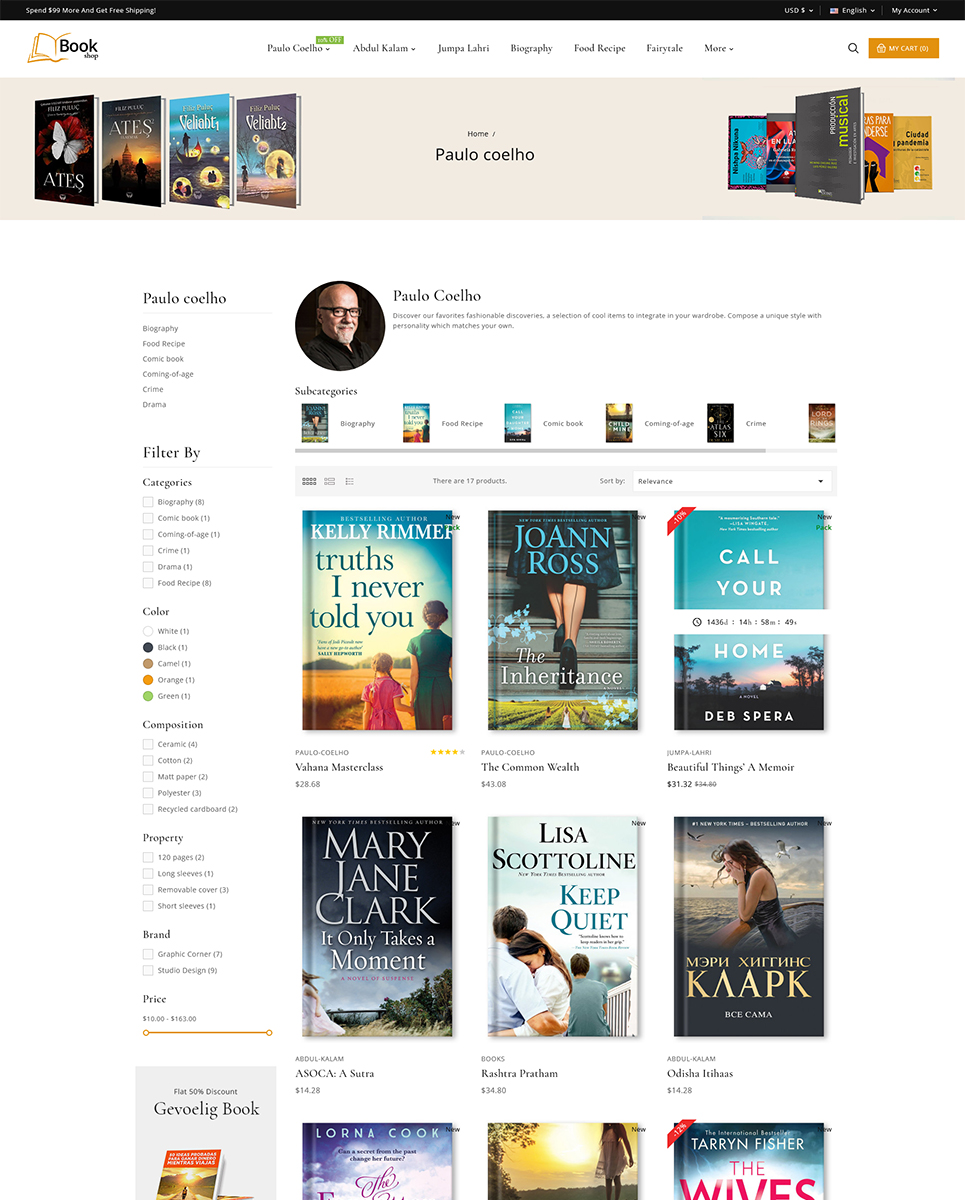Open the Sort by Relevance dropdown
This screenshot has width=965, height=1200.
coord(732,481)
